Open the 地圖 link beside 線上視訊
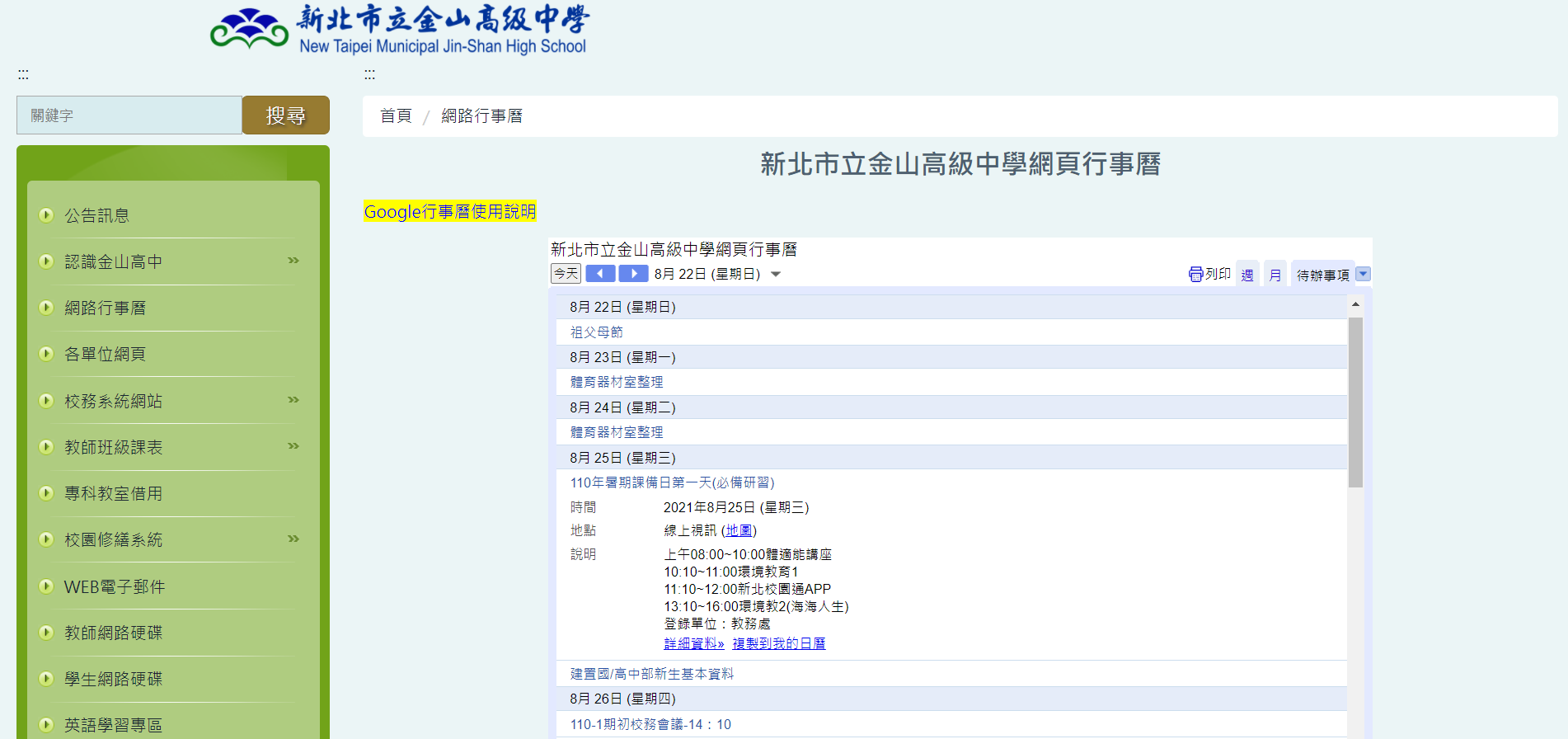1568x739 pixels. [x=739, y=530]
